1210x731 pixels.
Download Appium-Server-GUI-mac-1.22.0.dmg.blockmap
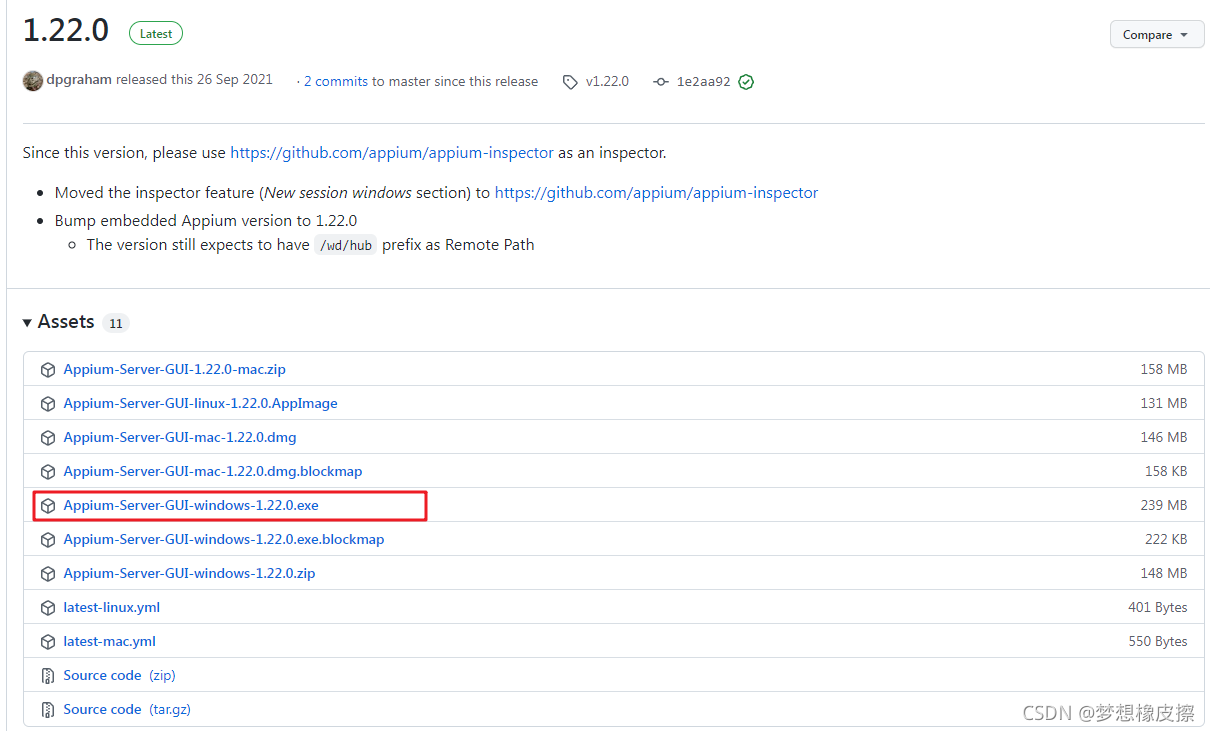click(213, 471)
